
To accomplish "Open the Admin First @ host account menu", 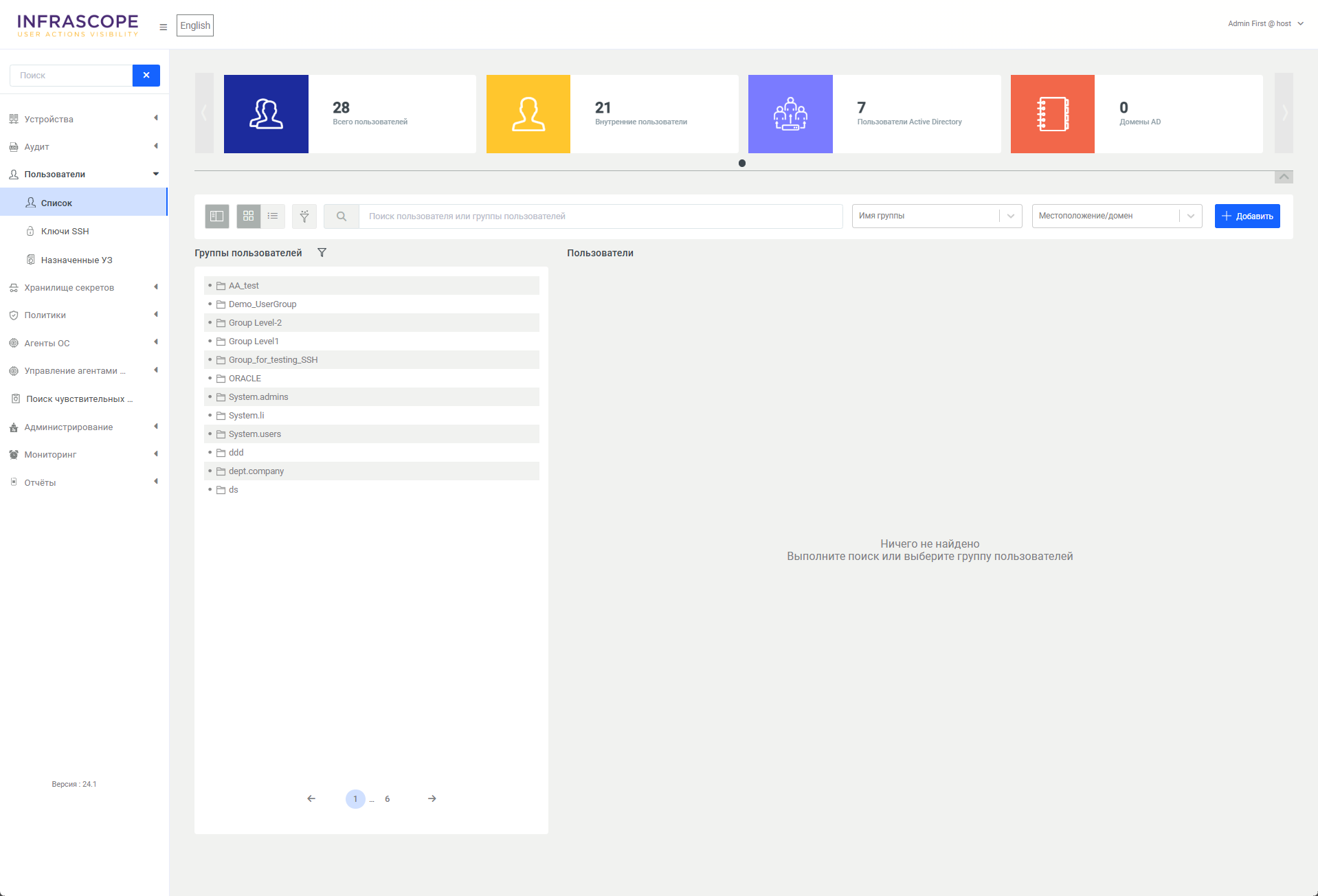I will click(x=1265, y=24).
